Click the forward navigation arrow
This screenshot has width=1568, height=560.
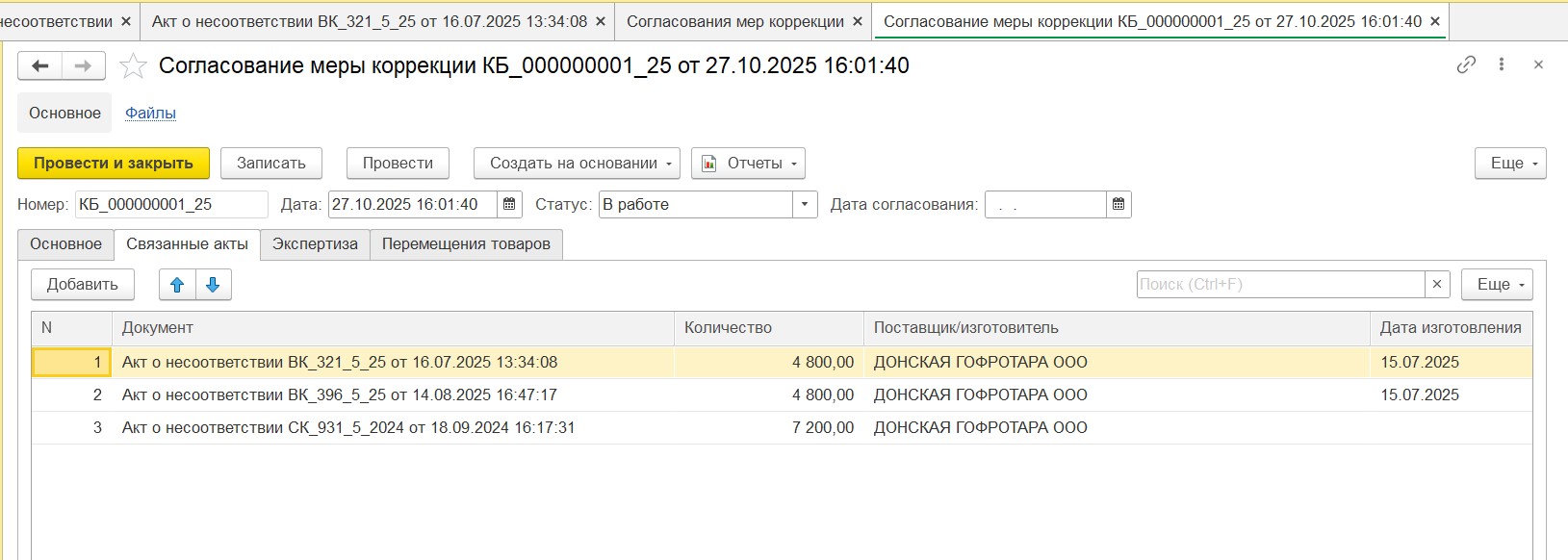click(x=84, y=65)
